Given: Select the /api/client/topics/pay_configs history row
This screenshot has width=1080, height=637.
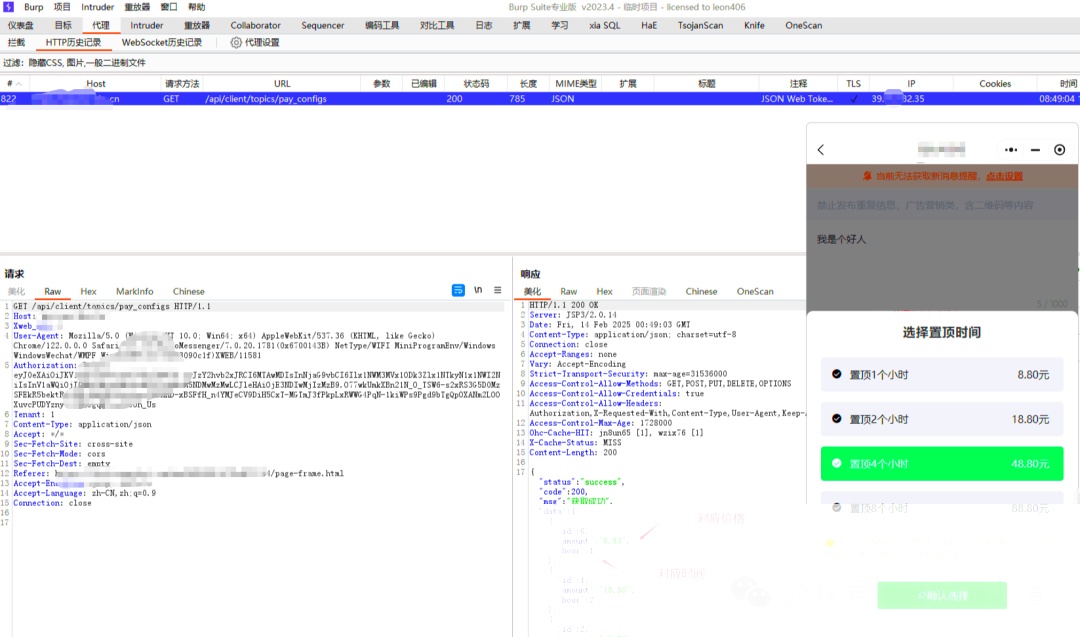Looking at the screenshot, I should click(x=540, y=99).
